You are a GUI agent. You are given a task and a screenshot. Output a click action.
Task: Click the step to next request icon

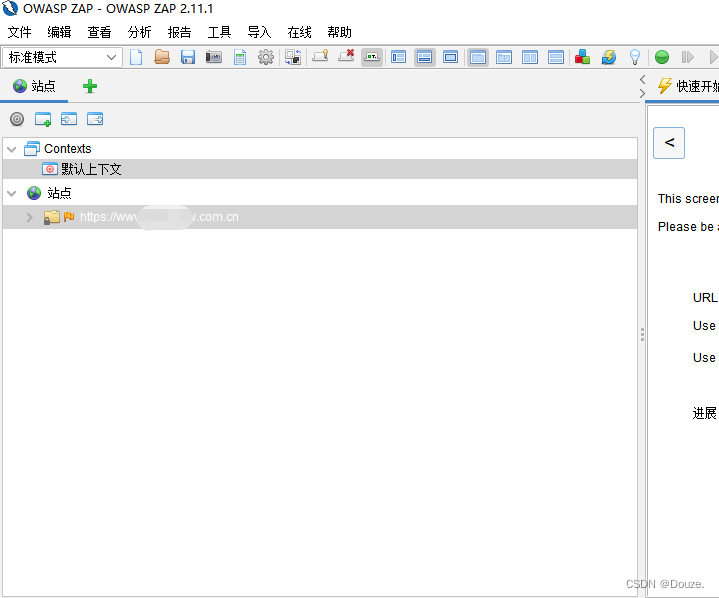coord(688,57)
